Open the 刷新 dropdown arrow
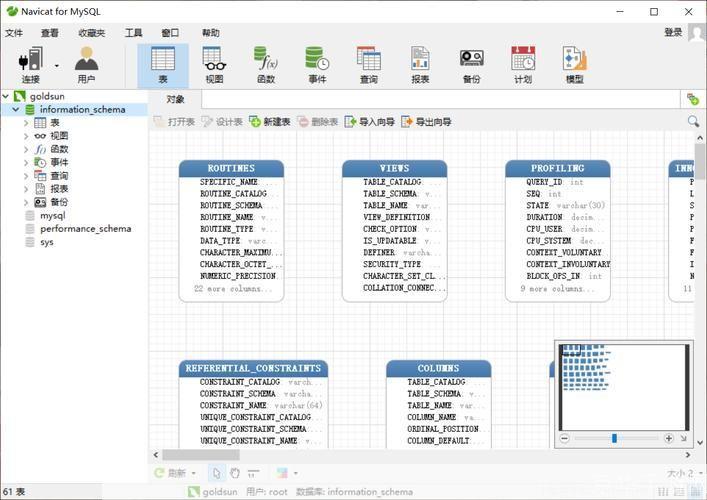 (193, 473)
